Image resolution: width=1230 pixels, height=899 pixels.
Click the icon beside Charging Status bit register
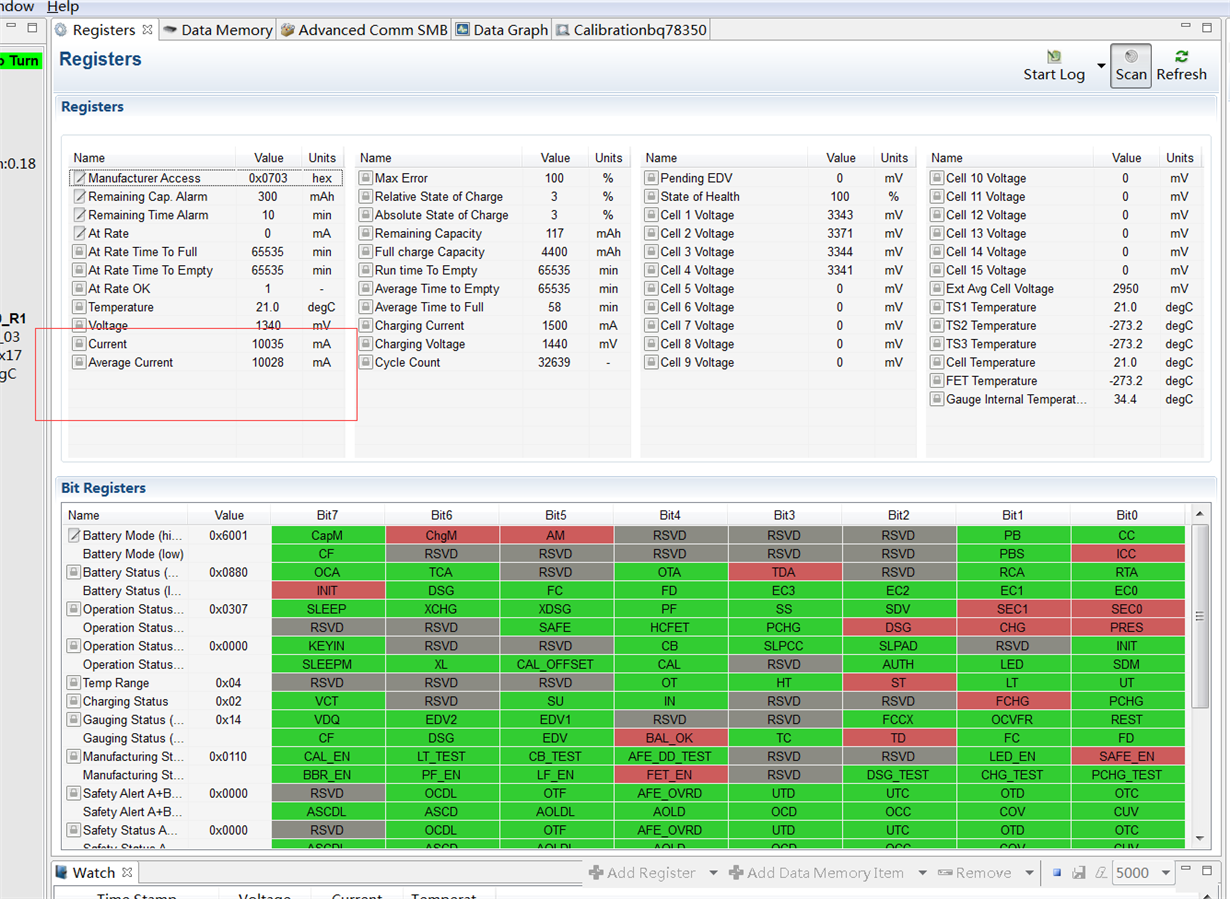point(74,701)
